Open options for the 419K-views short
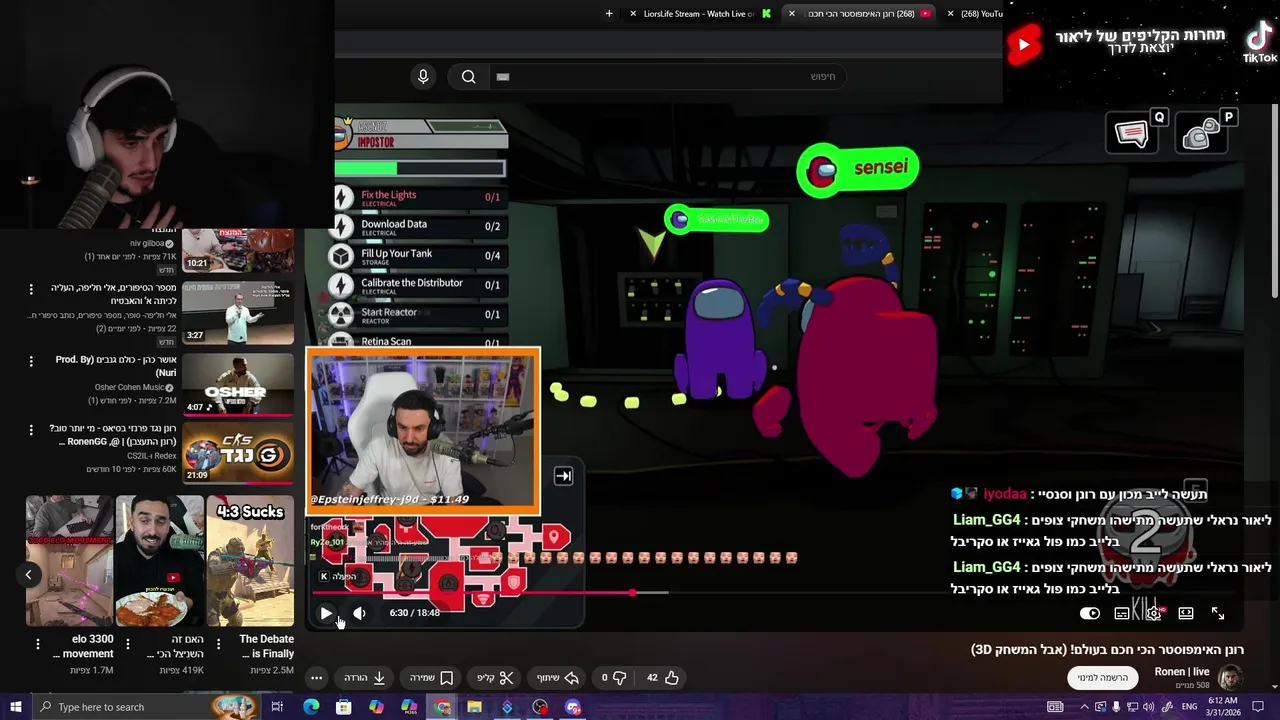The height and width of the screenshot is (720, 1280). coord(130,644)
